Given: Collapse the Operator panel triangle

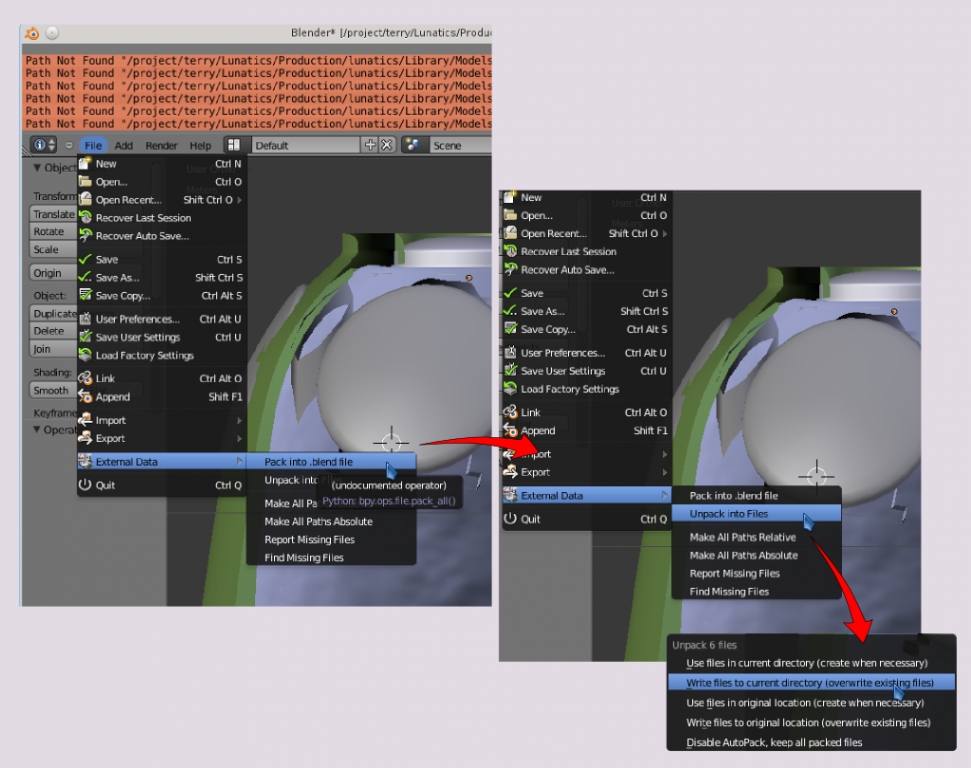Looking at the screenshot, I should 37,429.
